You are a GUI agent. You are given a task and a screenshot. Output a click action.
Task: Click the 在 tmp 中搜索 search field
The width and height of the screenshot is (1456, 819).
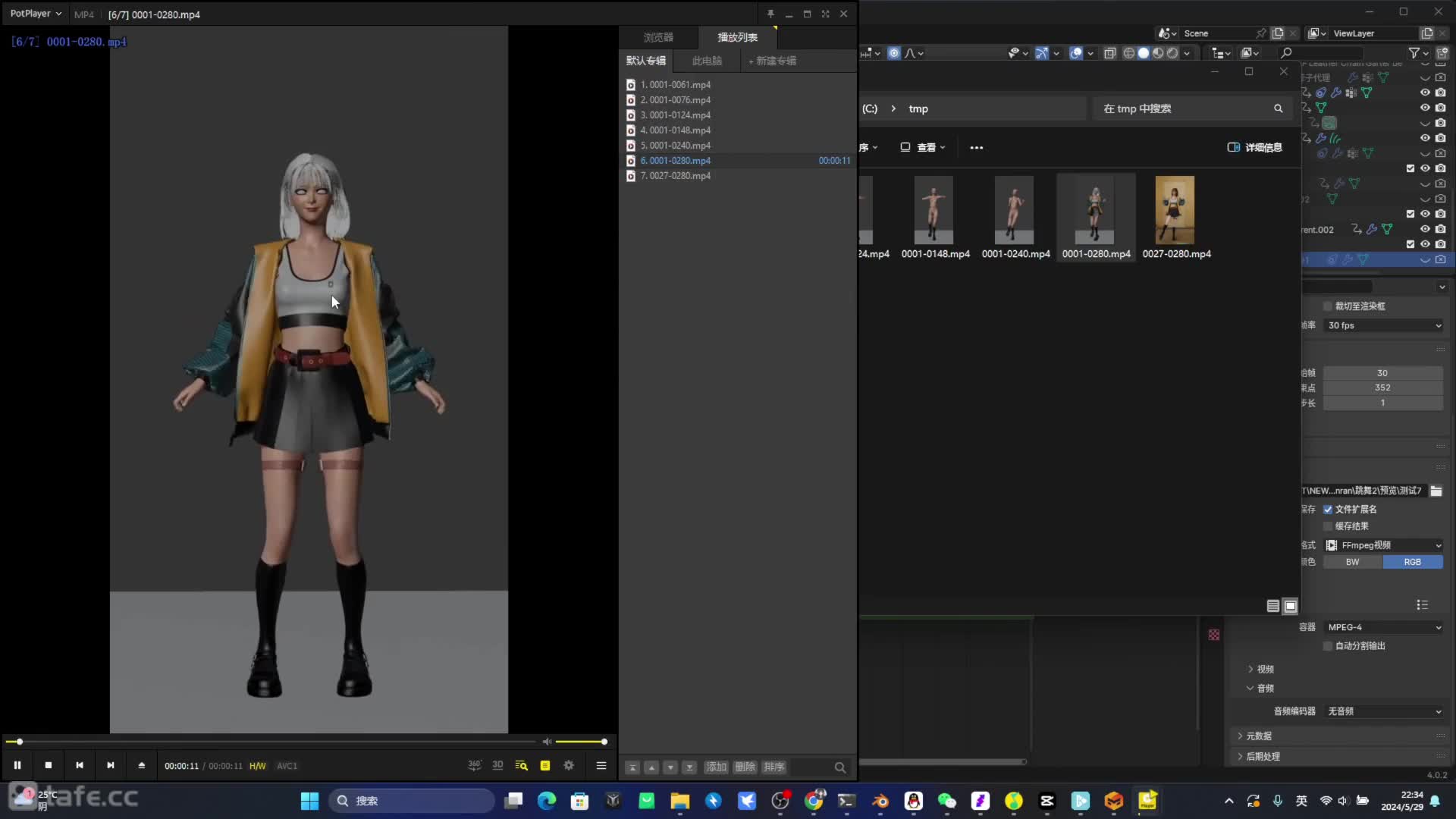coord(1191,108)
